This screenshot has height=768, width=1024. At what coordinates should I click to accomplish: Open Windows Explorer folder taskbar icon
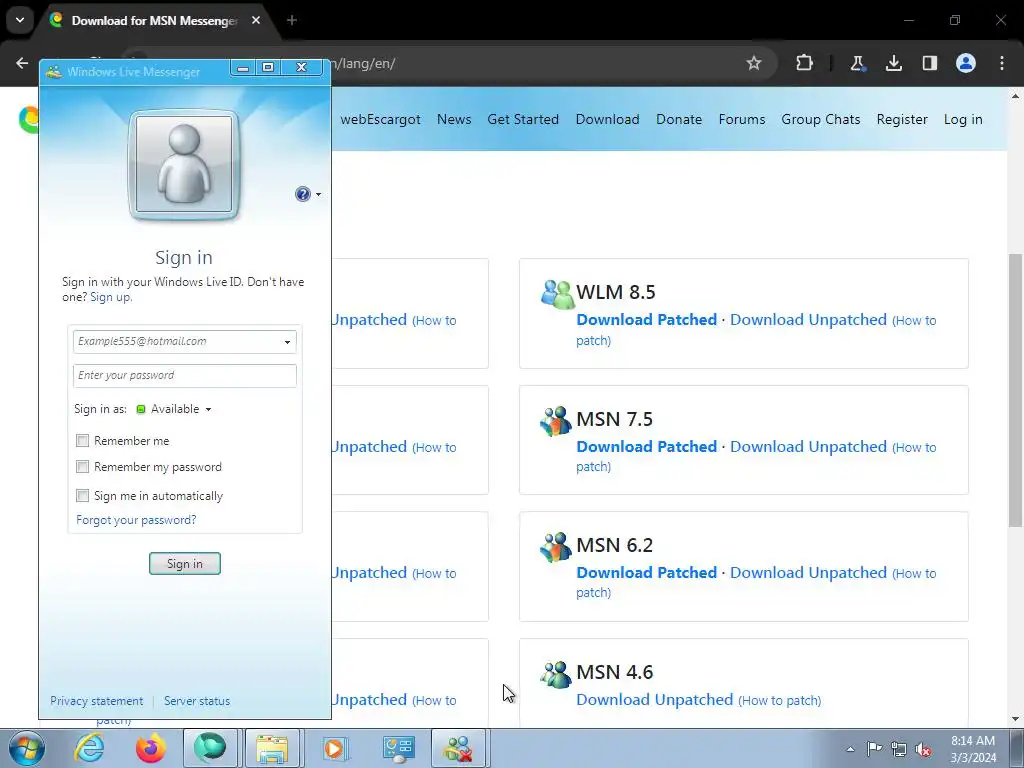(x=272, y=748)
